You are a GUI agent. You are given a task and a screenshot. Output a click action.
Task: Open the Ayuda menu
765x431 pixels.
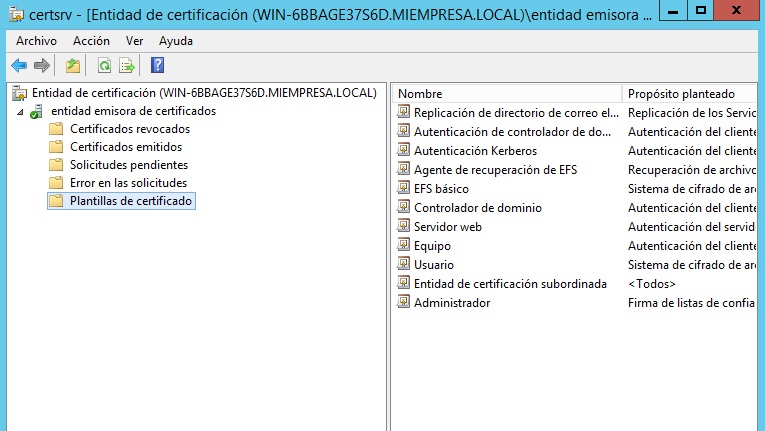176,41
